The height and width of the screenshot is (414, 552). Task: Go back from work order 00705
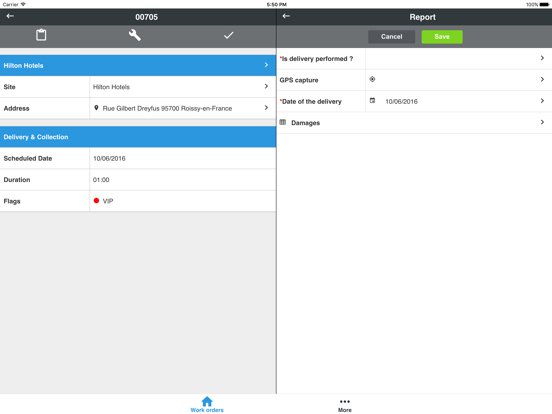pyautogui.click(x=10, y=16)
